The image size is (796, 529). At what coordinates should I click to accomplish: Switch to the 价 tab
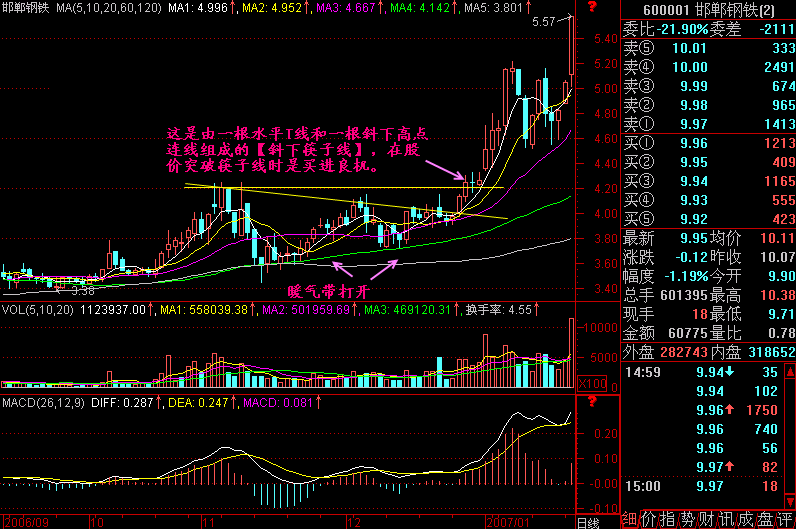coord(651,519)
